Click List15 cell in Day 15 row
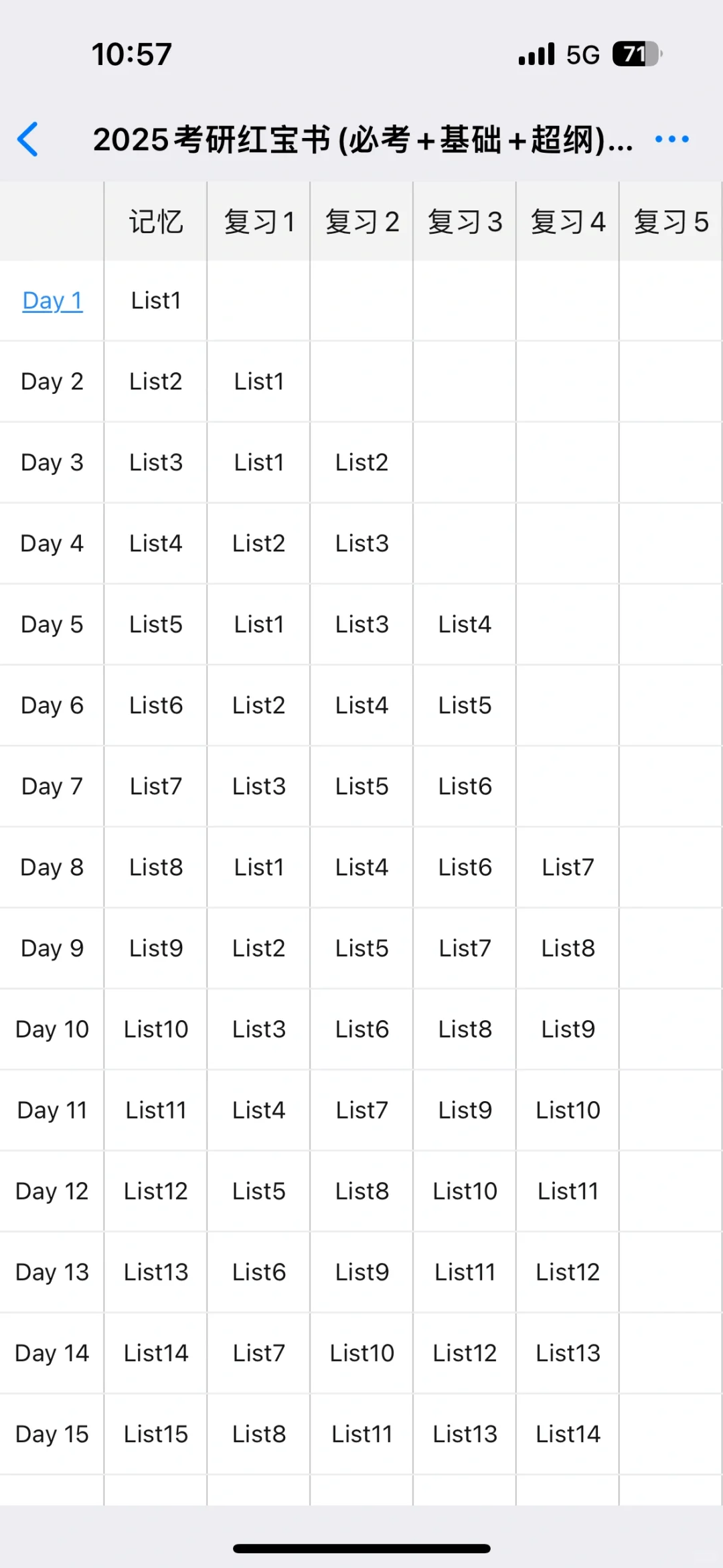 click(155, 1434)
